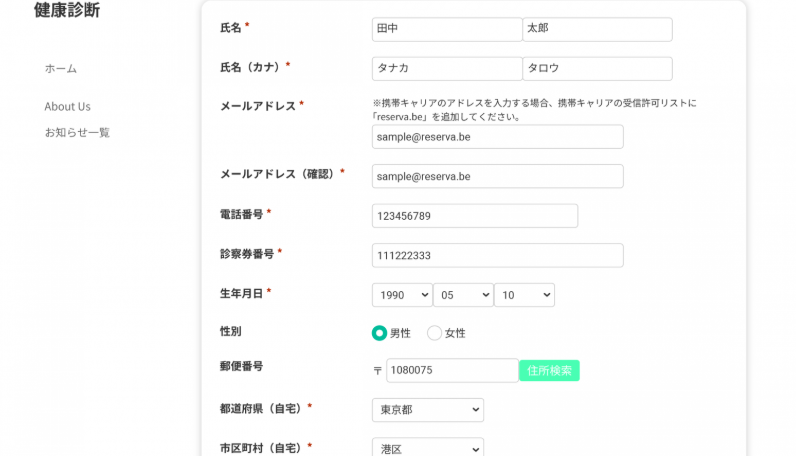The height and width of the screenshot is (456, 796).
Task: Expand the 都道府県 dropdown showing 東京都
Action: (x=427, y=410)
